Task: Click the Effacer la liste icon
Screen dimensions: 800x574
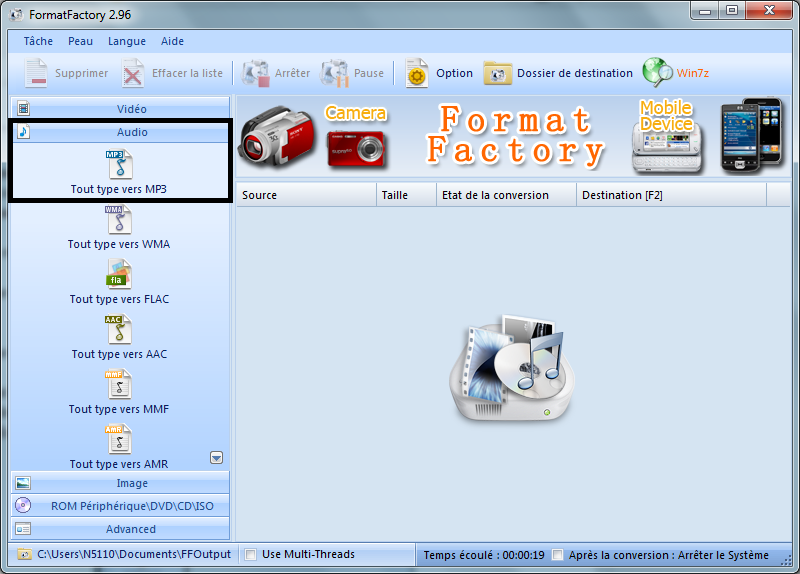Action: pyautogui.click(x=133, y=73)
